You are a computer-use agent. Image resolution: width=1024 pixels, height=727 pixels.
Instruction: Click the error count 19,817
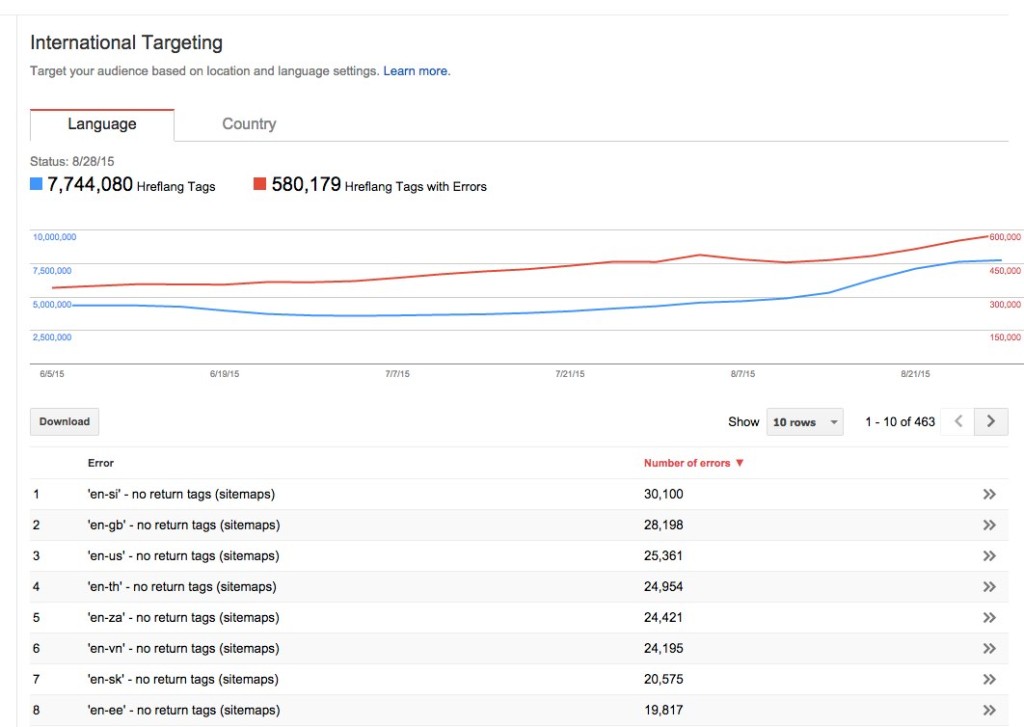pos(664,710)
